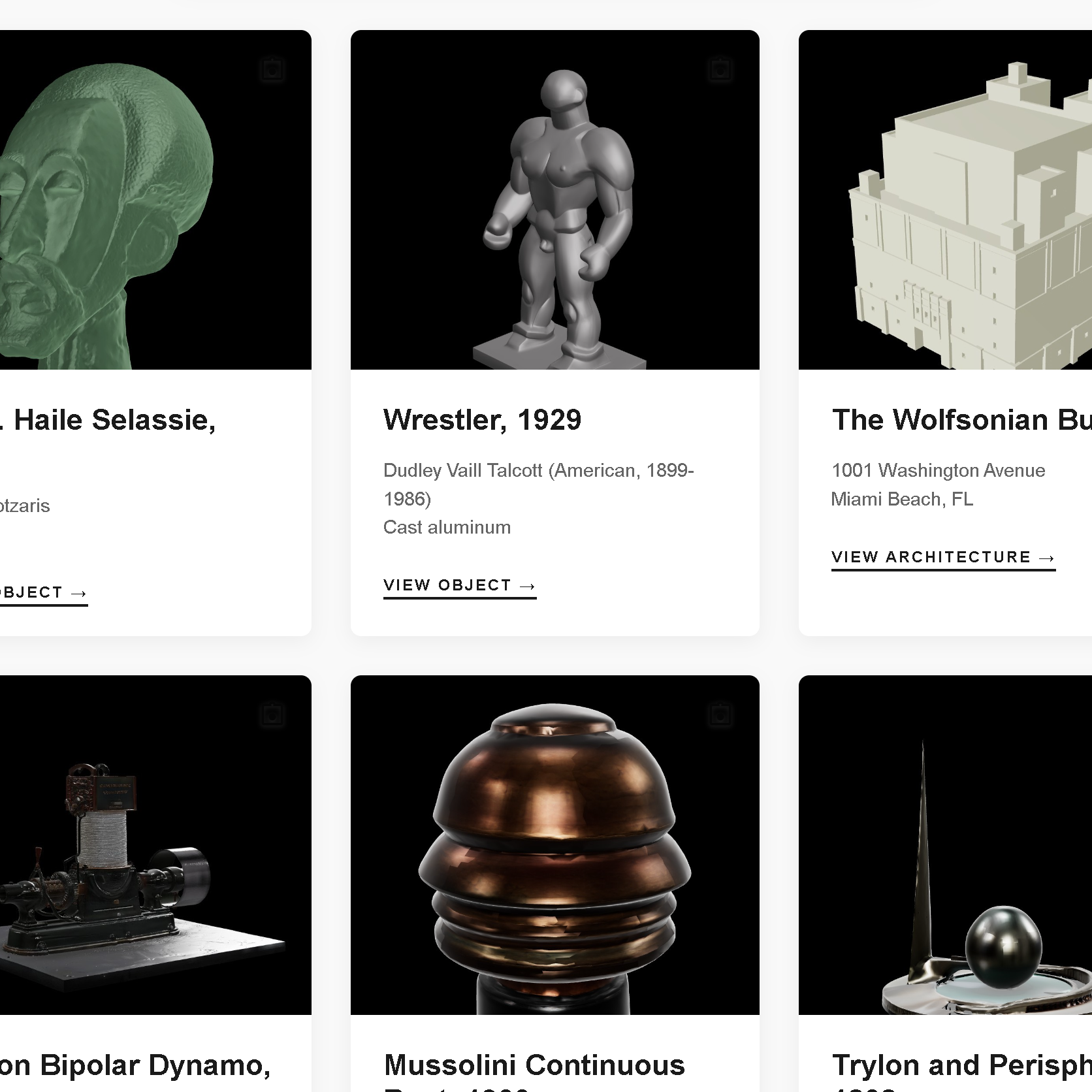Follow the View Architecture link
This screenshot has height=1092, width=1092.
pos(942,557)
